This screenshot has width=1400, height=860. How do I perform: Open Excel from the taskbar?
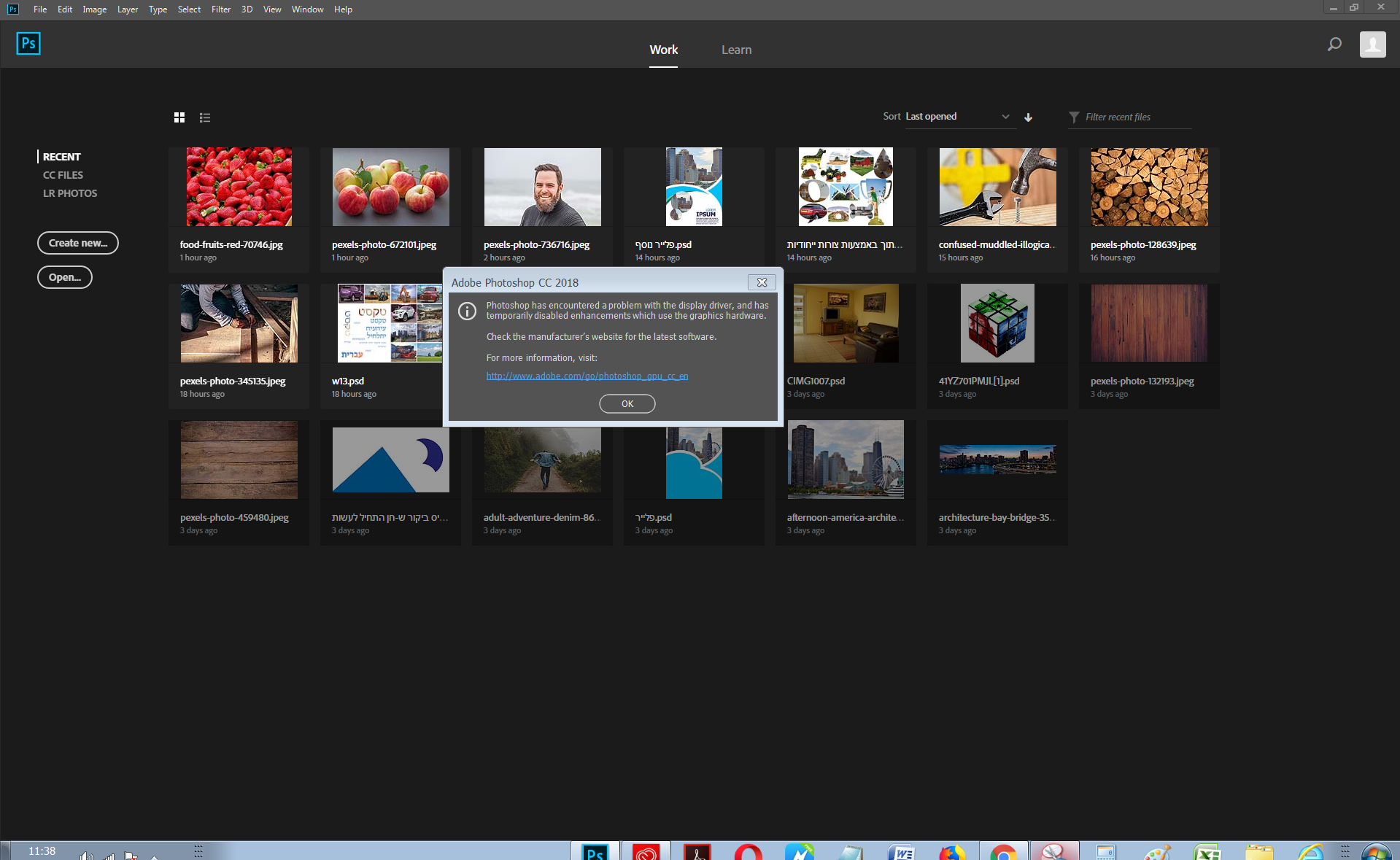(x=1207, y=851)
